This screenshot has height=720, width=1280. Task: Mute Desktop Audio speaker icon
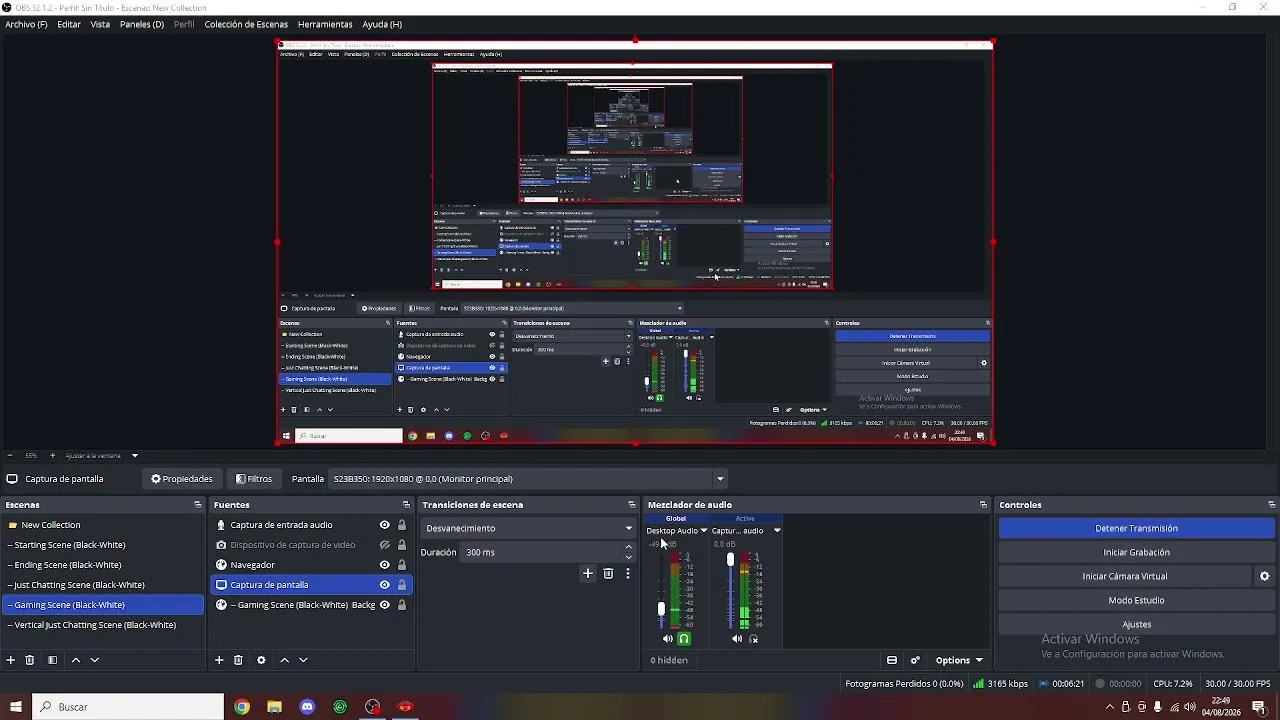pyautogui.click(x=668, y=639)
